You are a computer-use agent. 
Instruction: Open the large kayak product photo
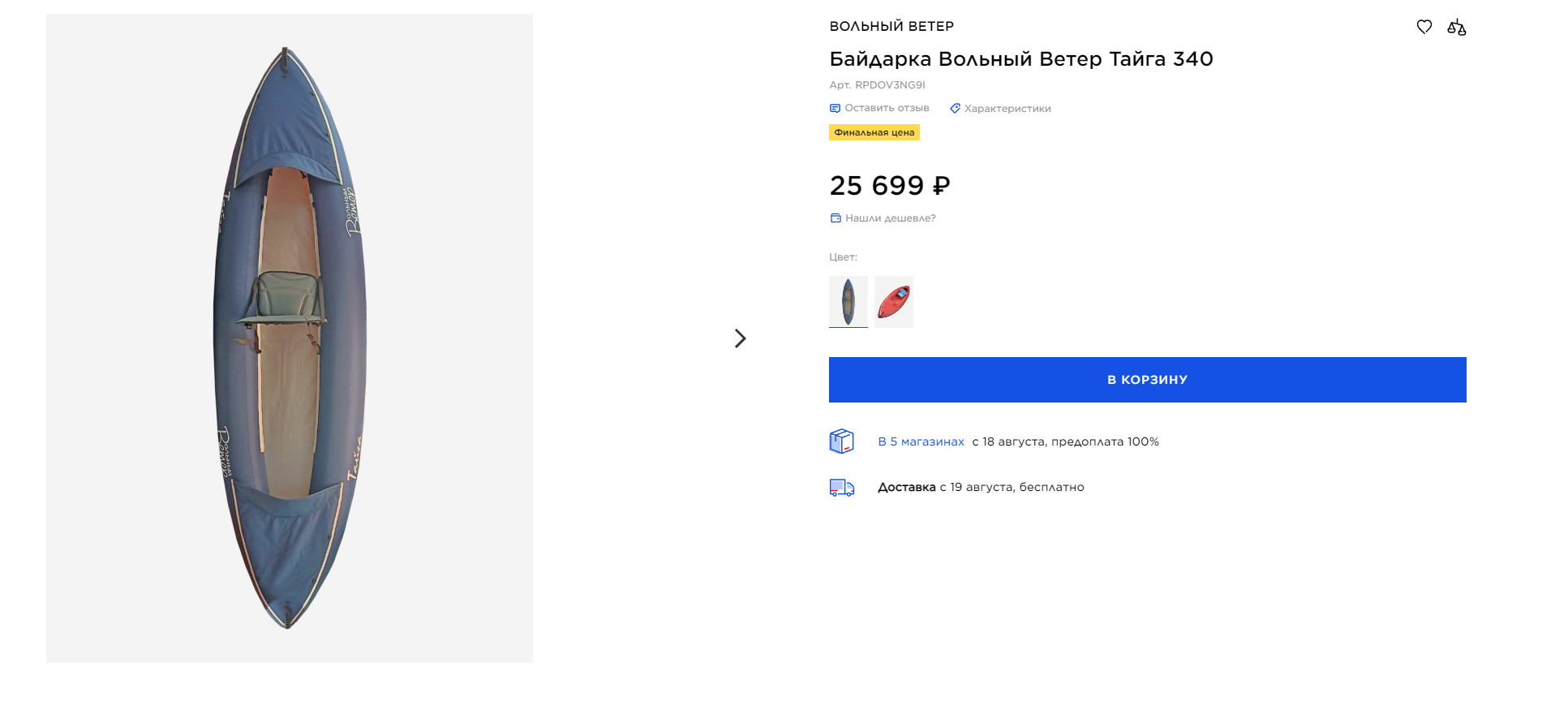[x=290, y=338]
